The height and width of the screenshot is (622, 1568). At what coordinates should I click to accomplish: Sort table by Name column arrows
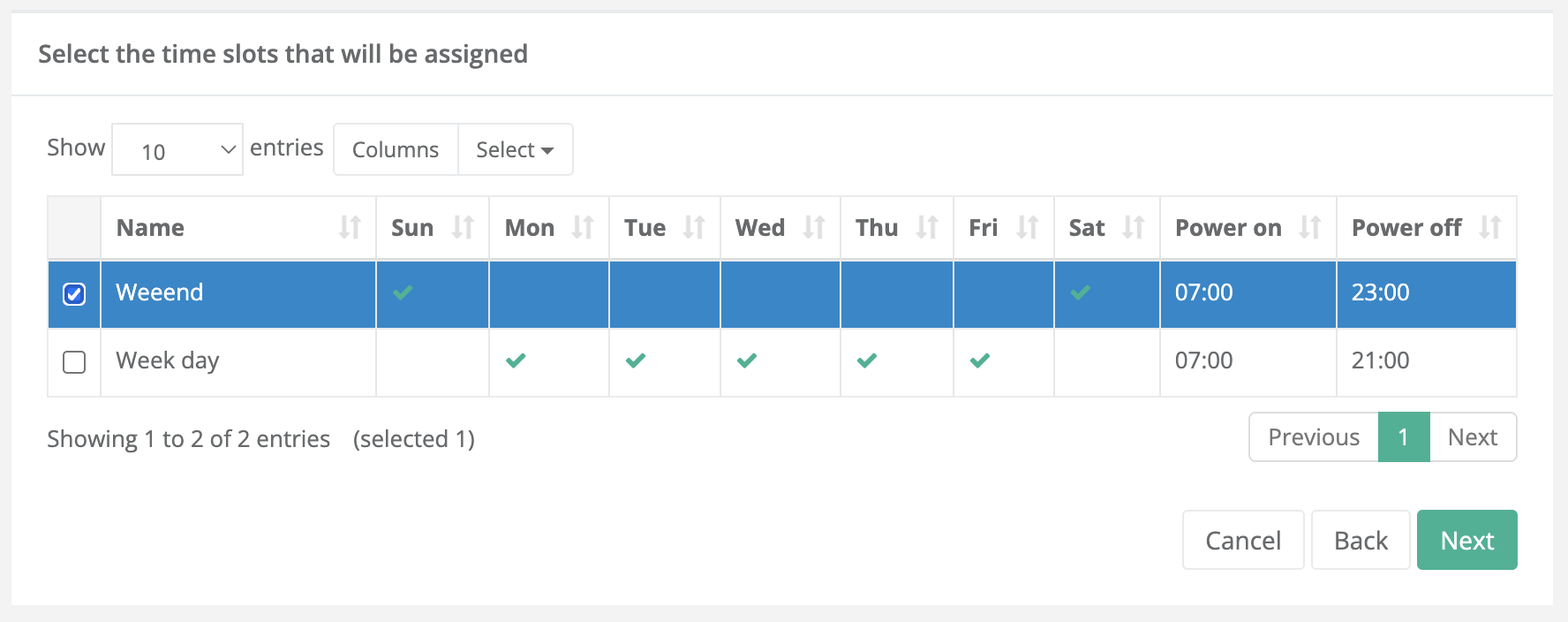[350, 228]
